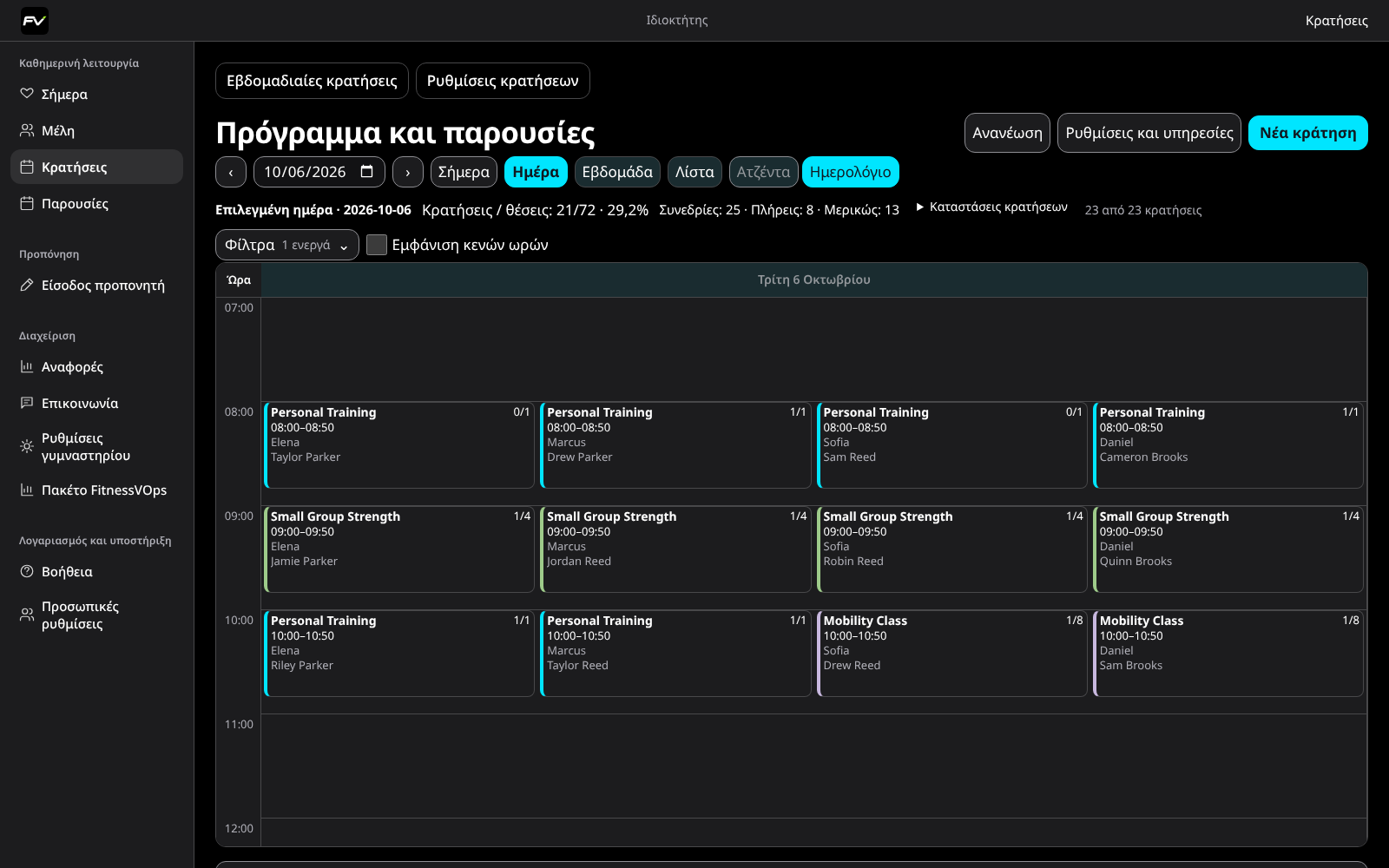Switch to Λίστα view
The width and height of the screenshot is (1389, 868).
click(x=694, y=172)
